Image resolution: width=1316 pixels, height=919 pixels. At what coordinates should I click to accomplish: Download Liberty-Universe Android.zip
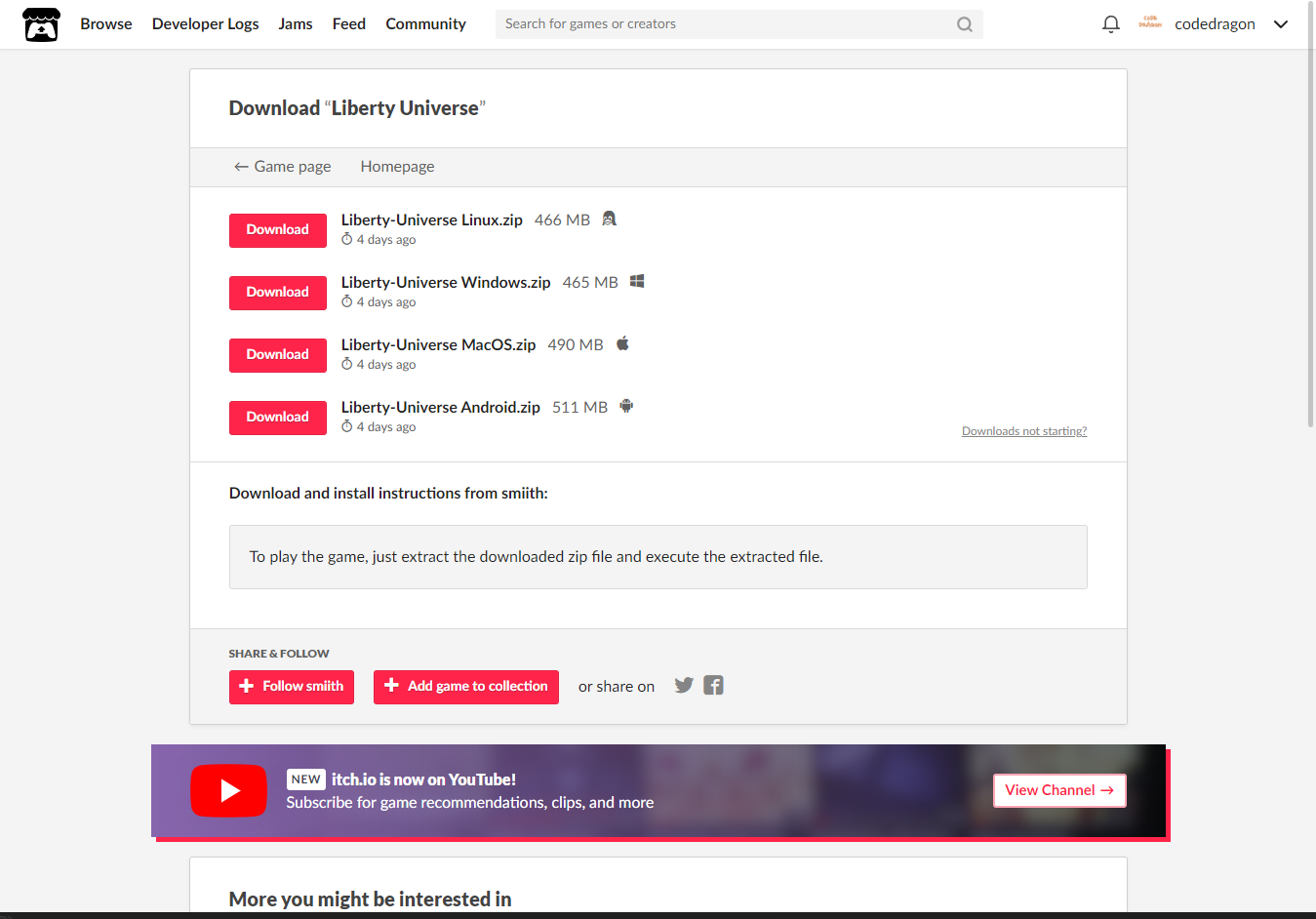click(278, 418)
